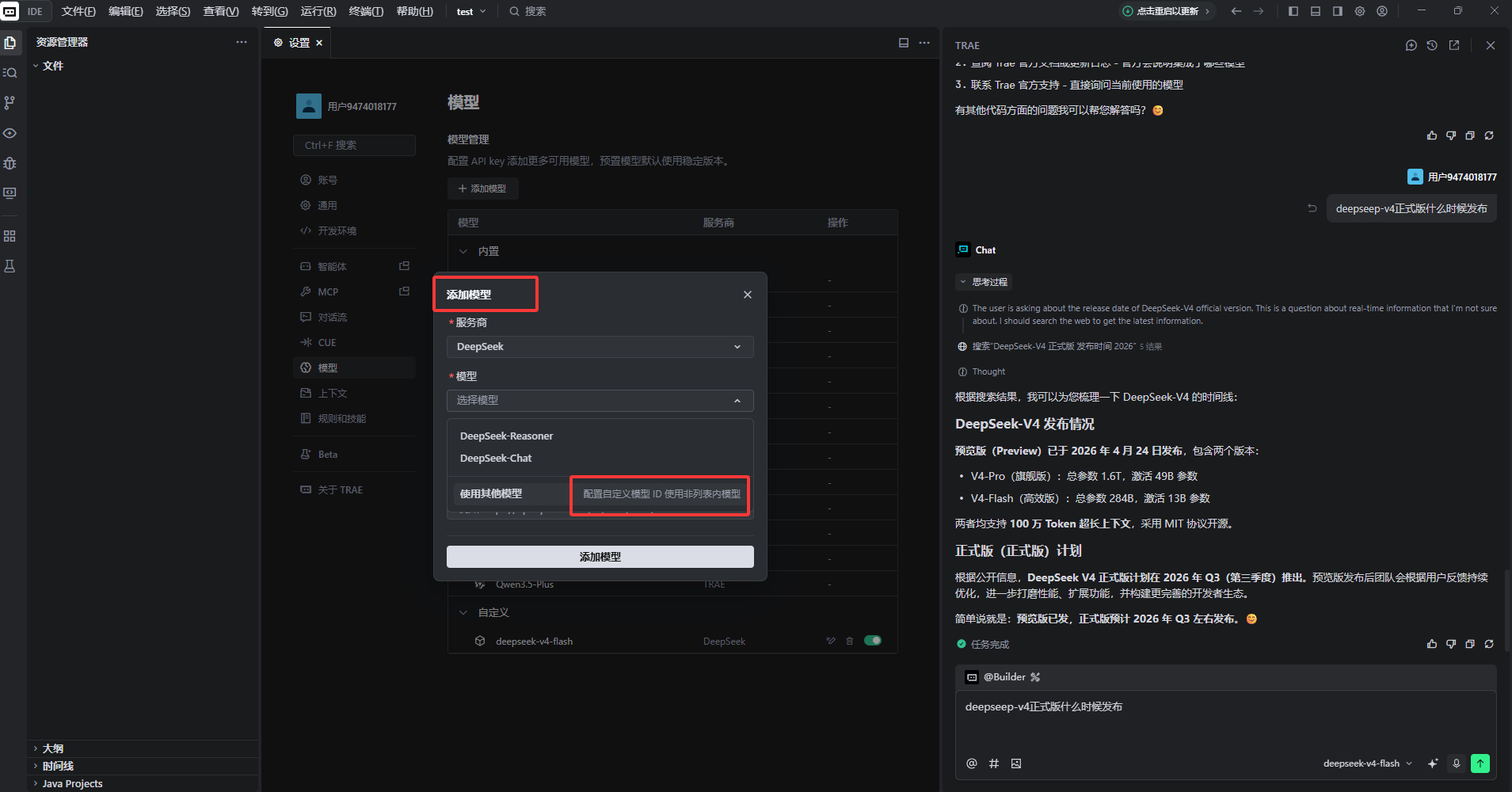Select the @Builder agent chip
This screenshot has width=1512, height=792.
click(x=1003, y=677)
